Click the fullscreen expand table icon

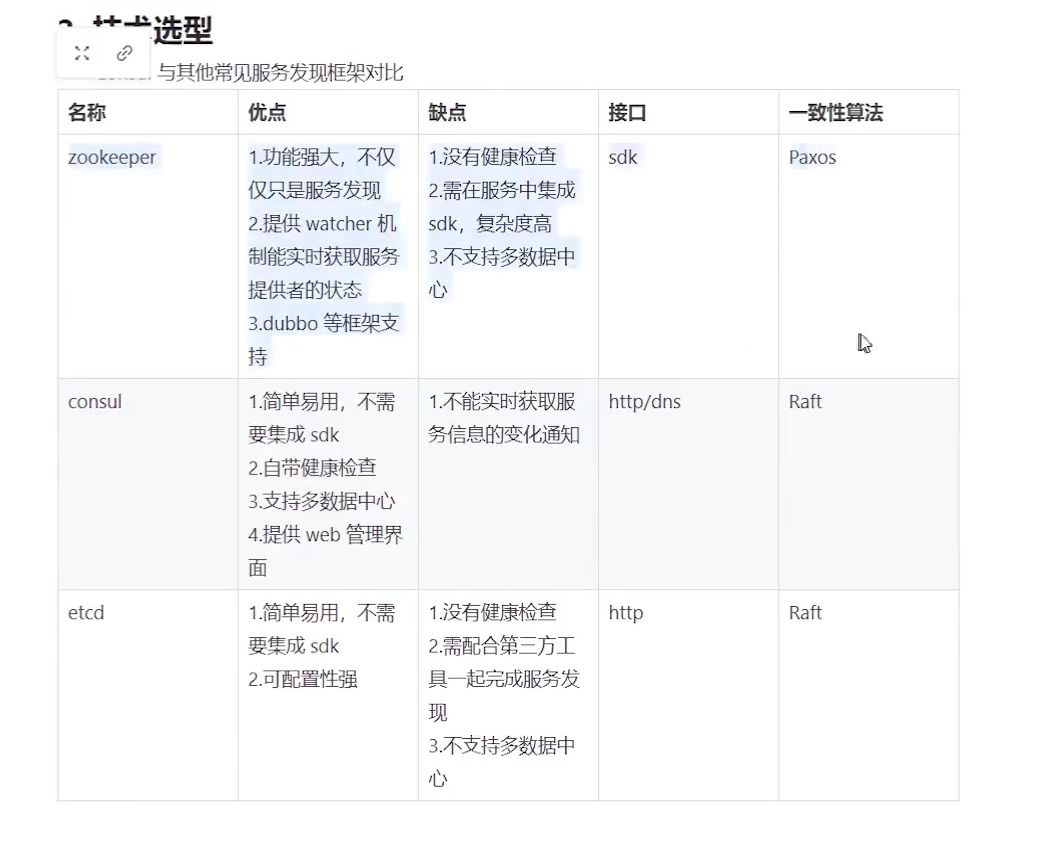82,54
